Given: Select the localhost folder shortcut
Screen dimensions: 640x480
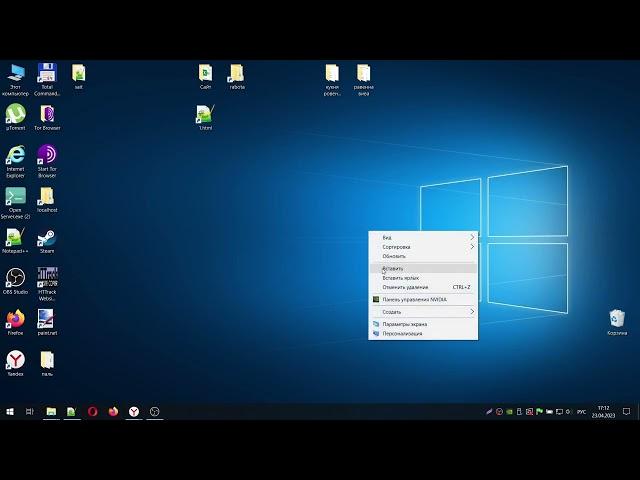Looking at the screenshot, I should pyautogui.click(x=47, y=200).
